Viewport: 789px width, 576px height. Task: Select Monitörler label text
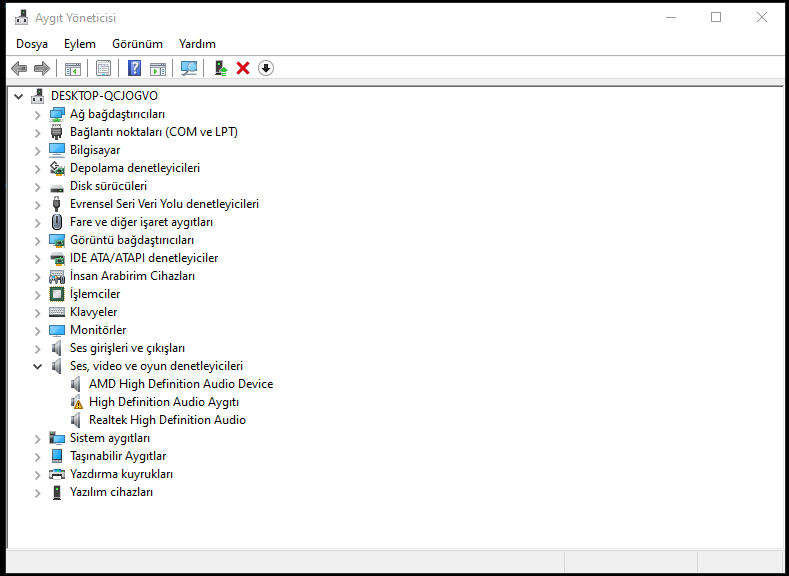[98, 330]
